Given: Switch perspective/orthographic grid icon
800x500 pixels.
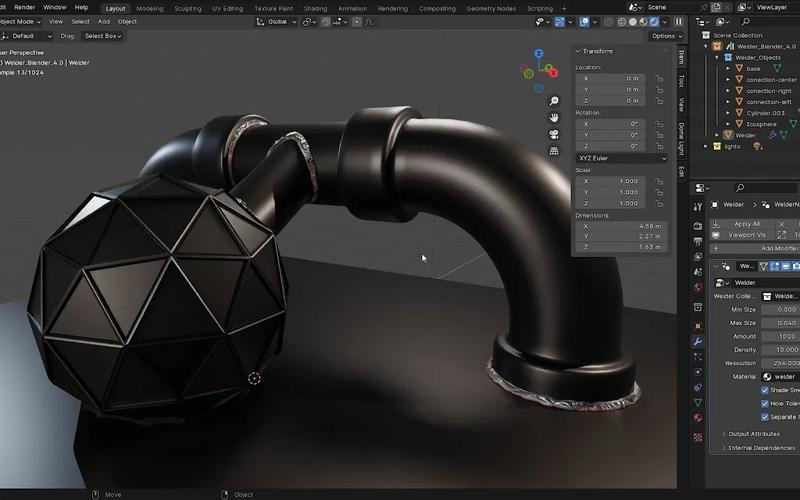Looking at the screenshot, I should coord(554,151).
